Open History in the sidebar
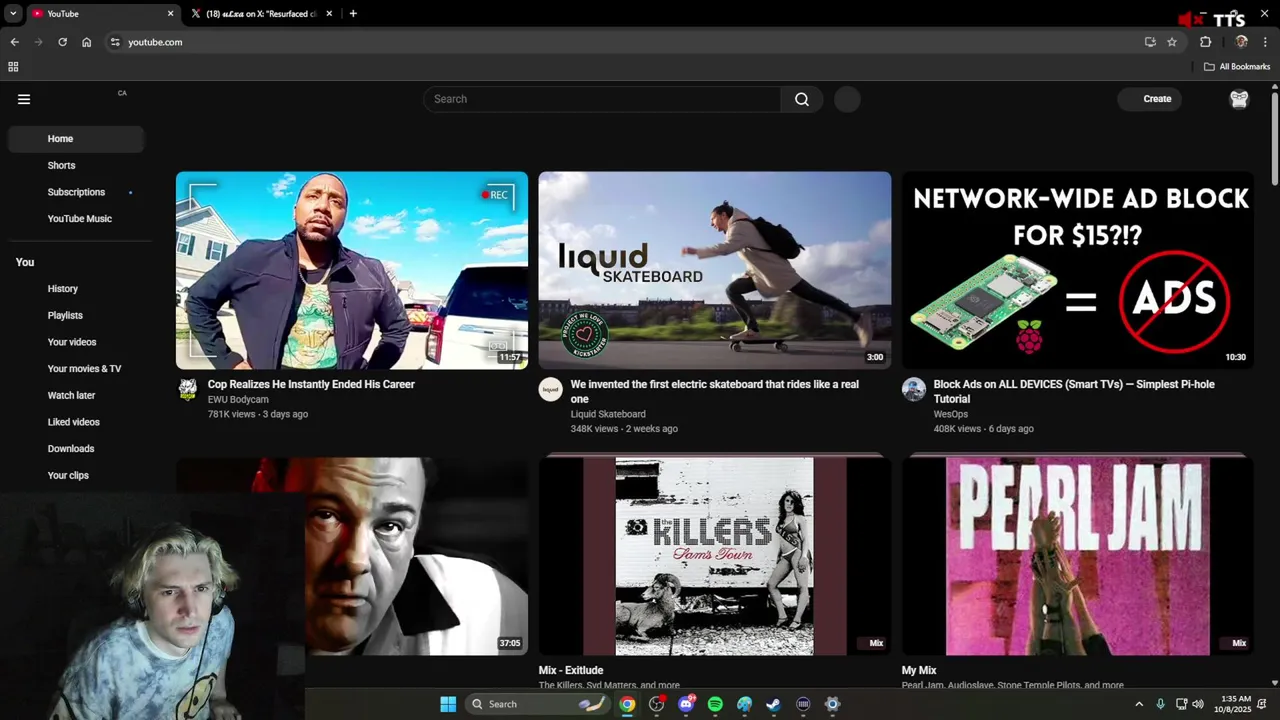1280x720 pixels. tap(76, 289)
